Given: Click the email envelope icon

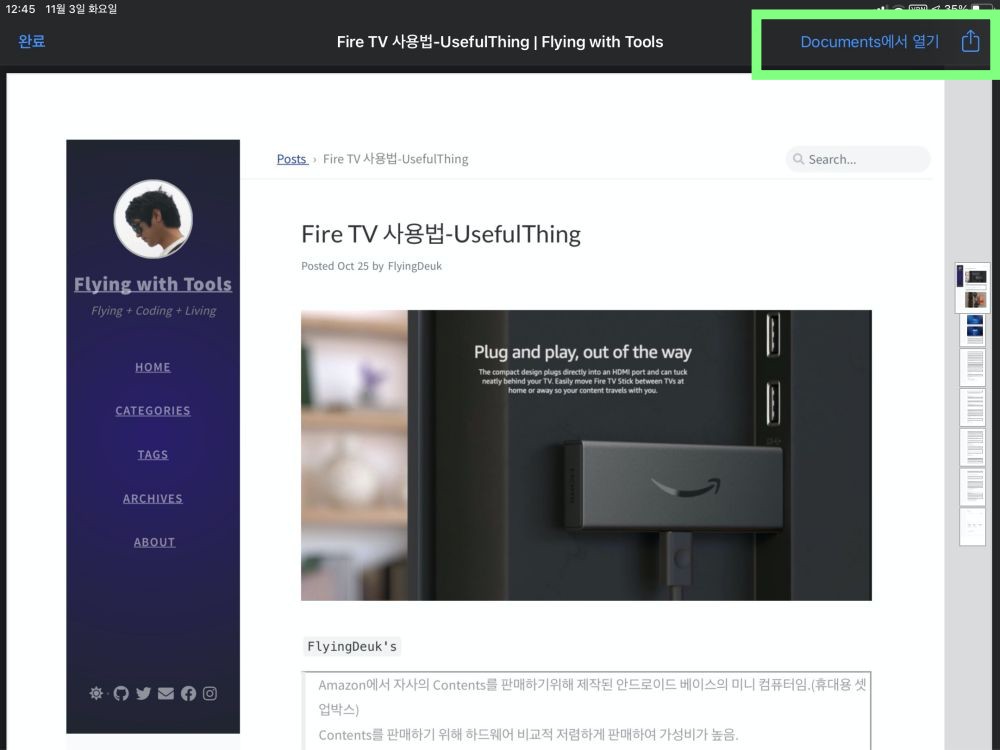Looking at the screenshot, I should [166, 693].
